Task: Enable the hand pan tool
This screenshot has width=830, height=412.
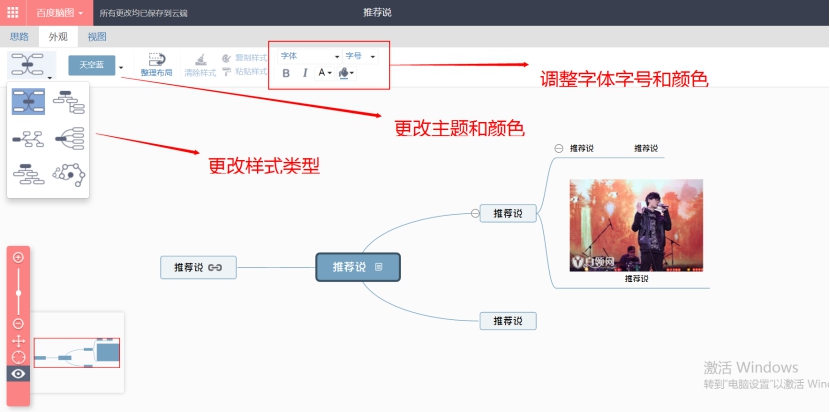Action: point(18,341)
